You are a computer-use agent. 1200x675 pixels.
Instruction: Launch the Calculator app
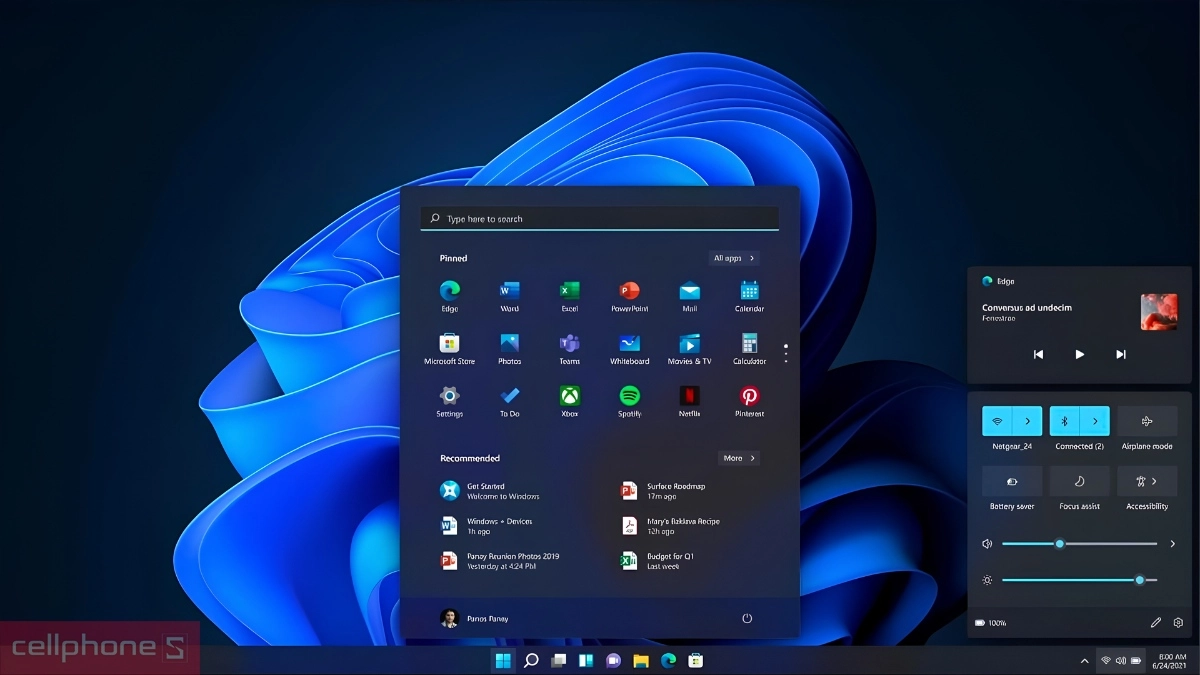(749, 348)
